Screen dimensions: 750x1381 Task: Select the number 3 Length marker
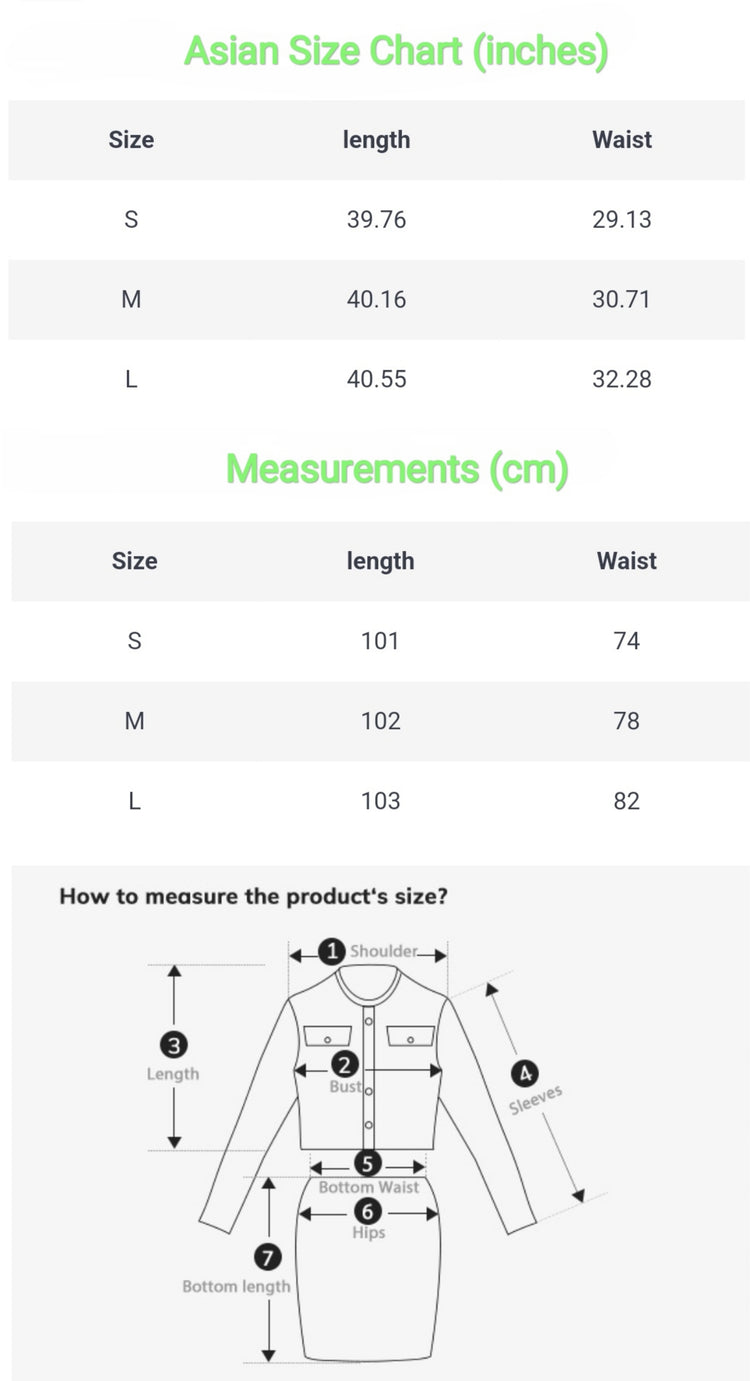click(x=174, y=1046)
